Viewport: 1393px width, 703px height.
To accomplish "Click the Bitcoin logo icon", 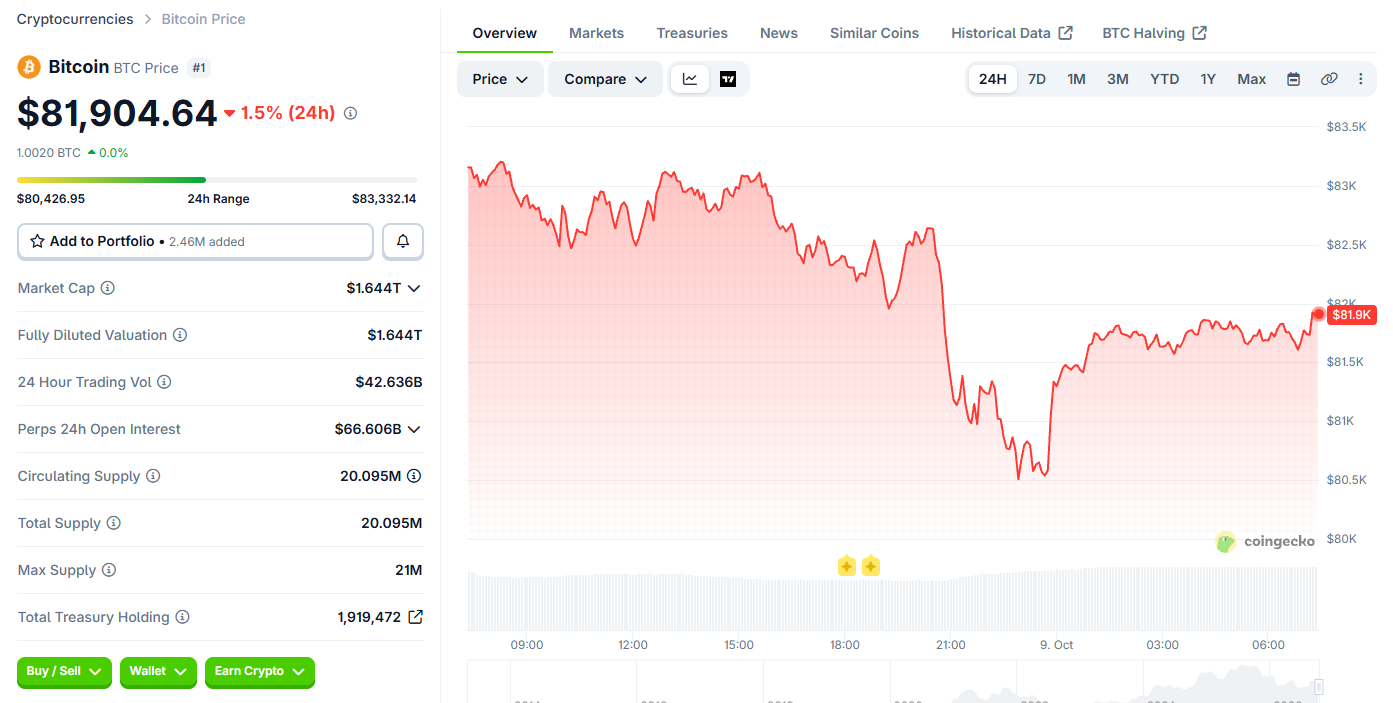I will 29,67.
